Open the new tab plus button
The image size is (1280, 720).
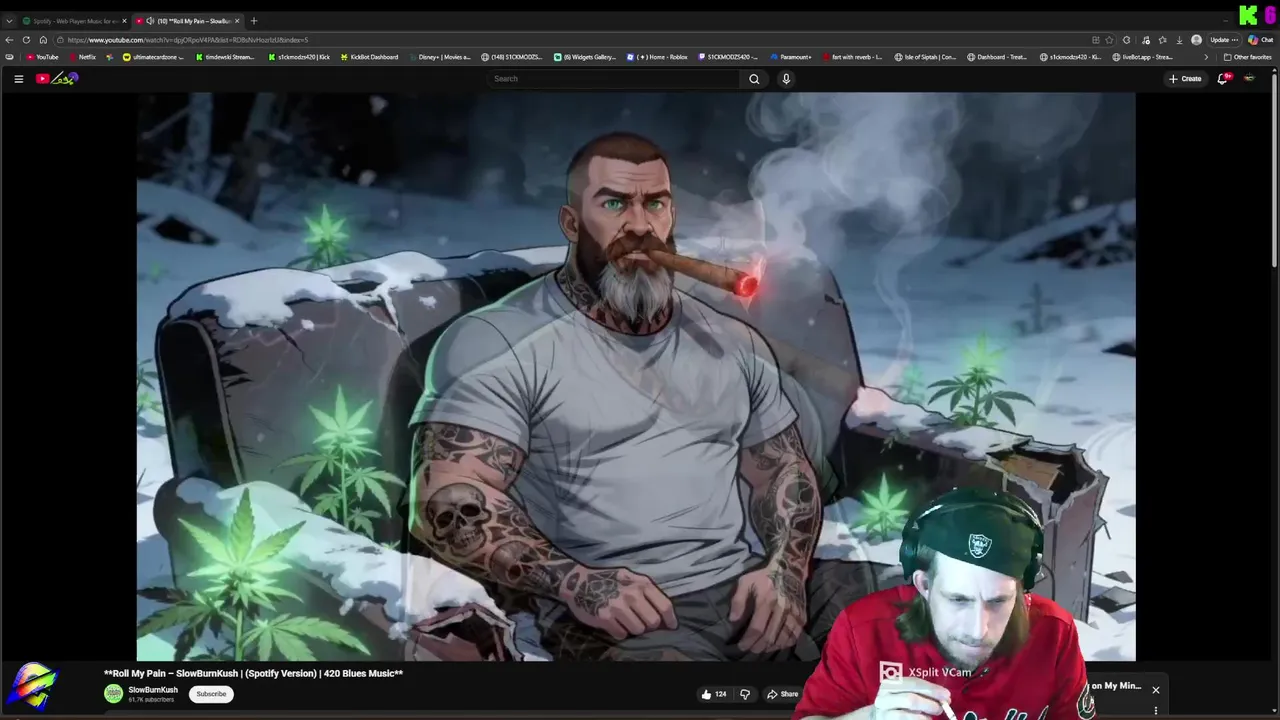(x=254, y=21)
